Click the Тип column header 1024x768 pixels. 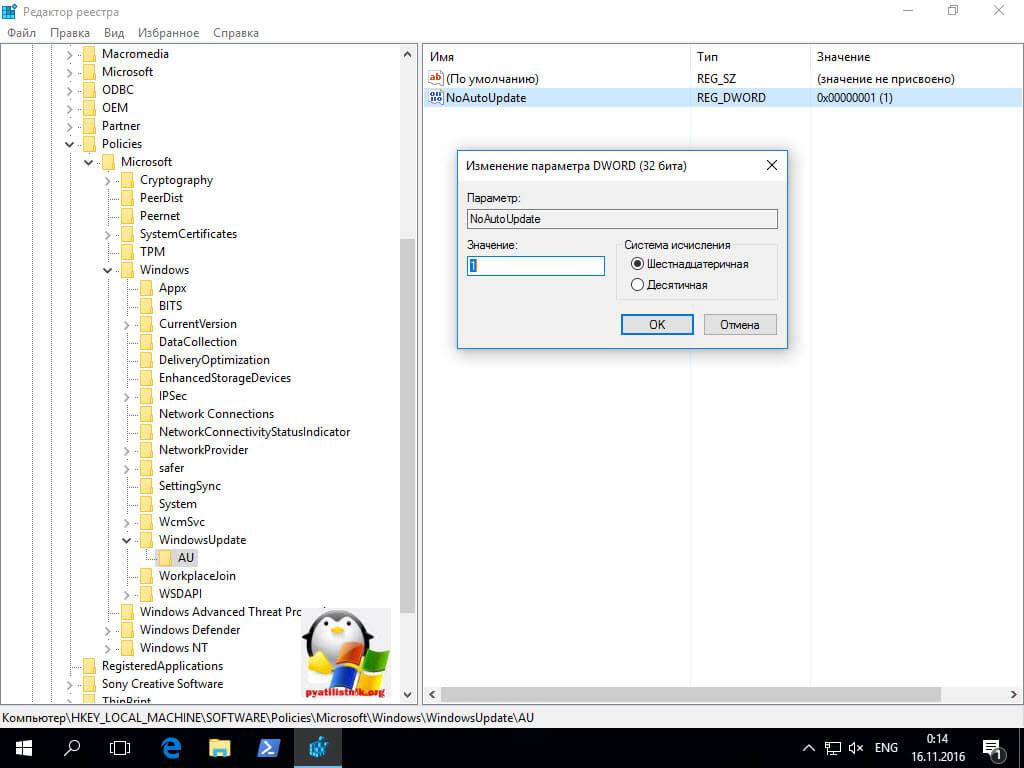(x=750, y=57)
